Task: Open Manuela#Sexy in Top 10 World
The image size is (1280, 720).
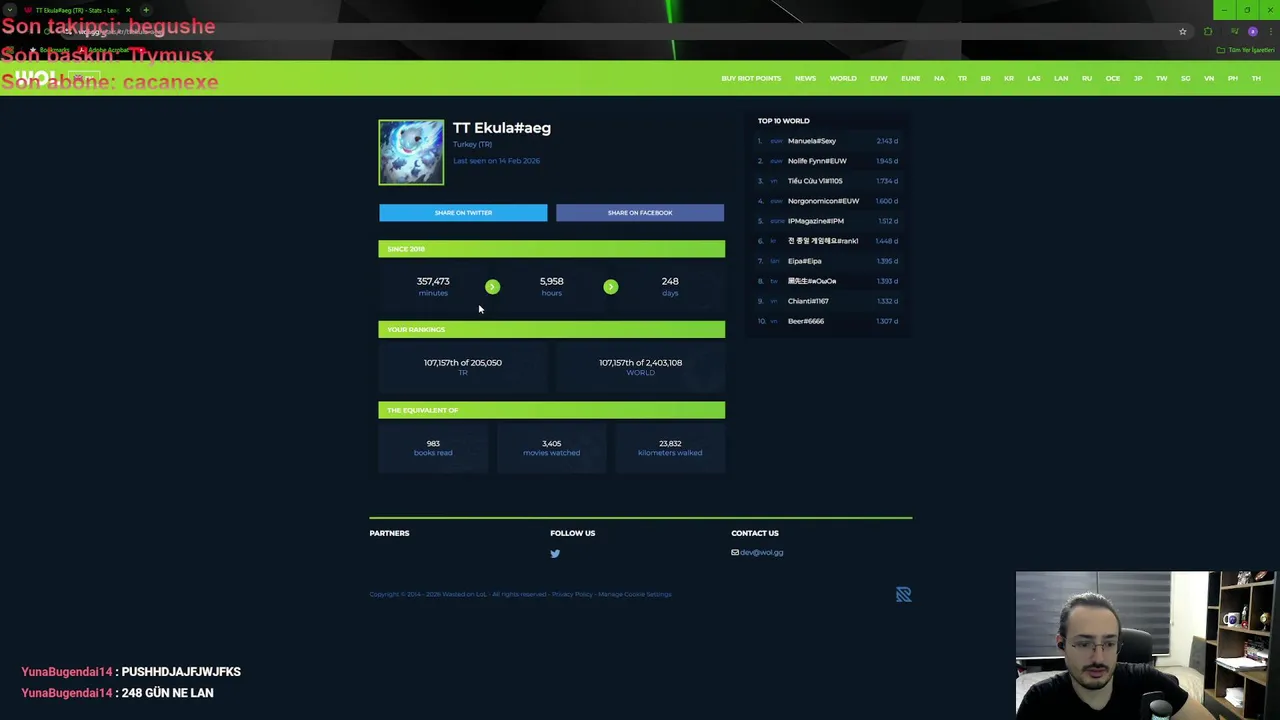Action: pyautogui.click(x=811, y=141)
